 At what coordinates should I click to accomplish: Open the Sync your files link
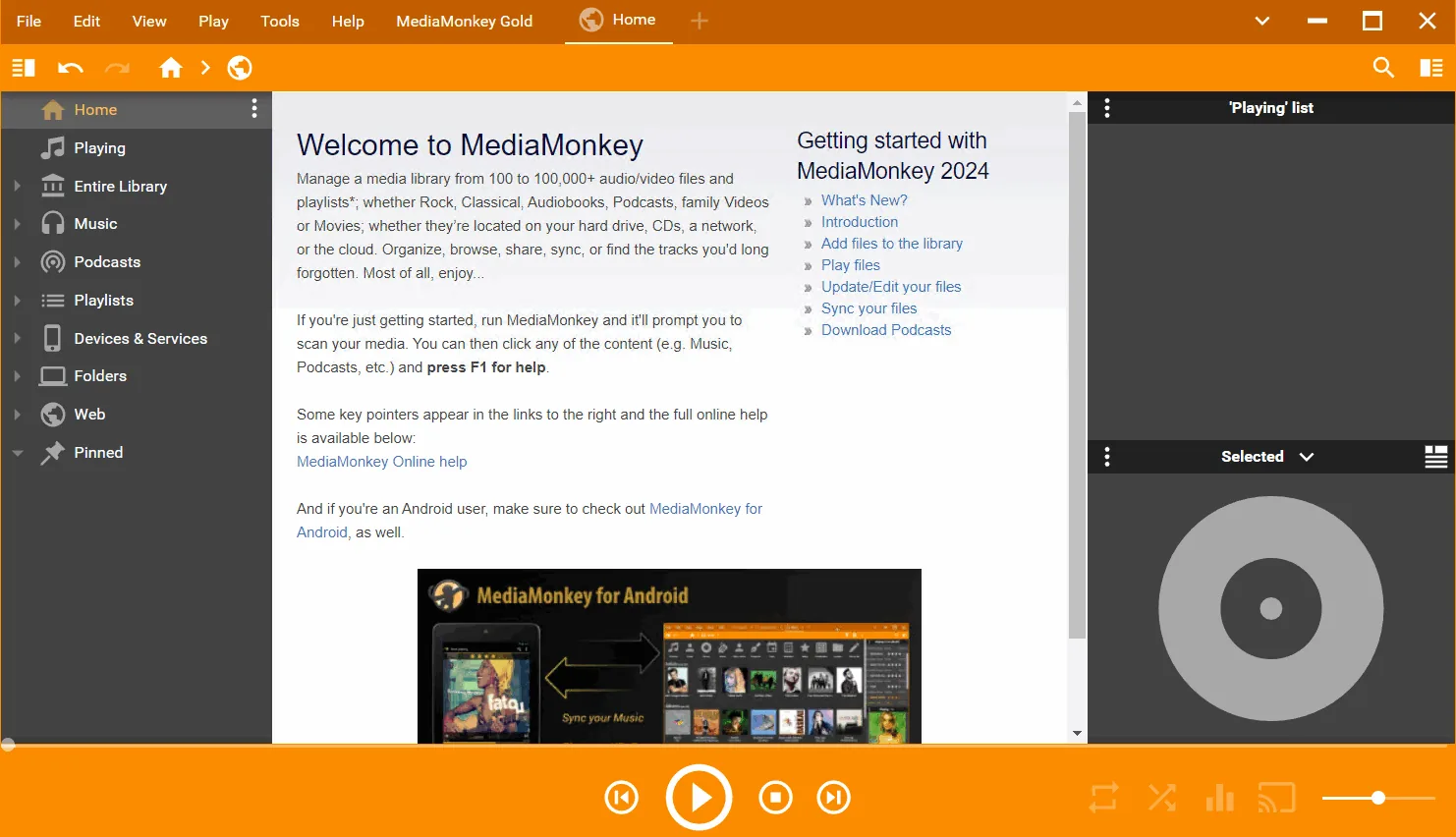pyautogui.click(x=869, y=308)
